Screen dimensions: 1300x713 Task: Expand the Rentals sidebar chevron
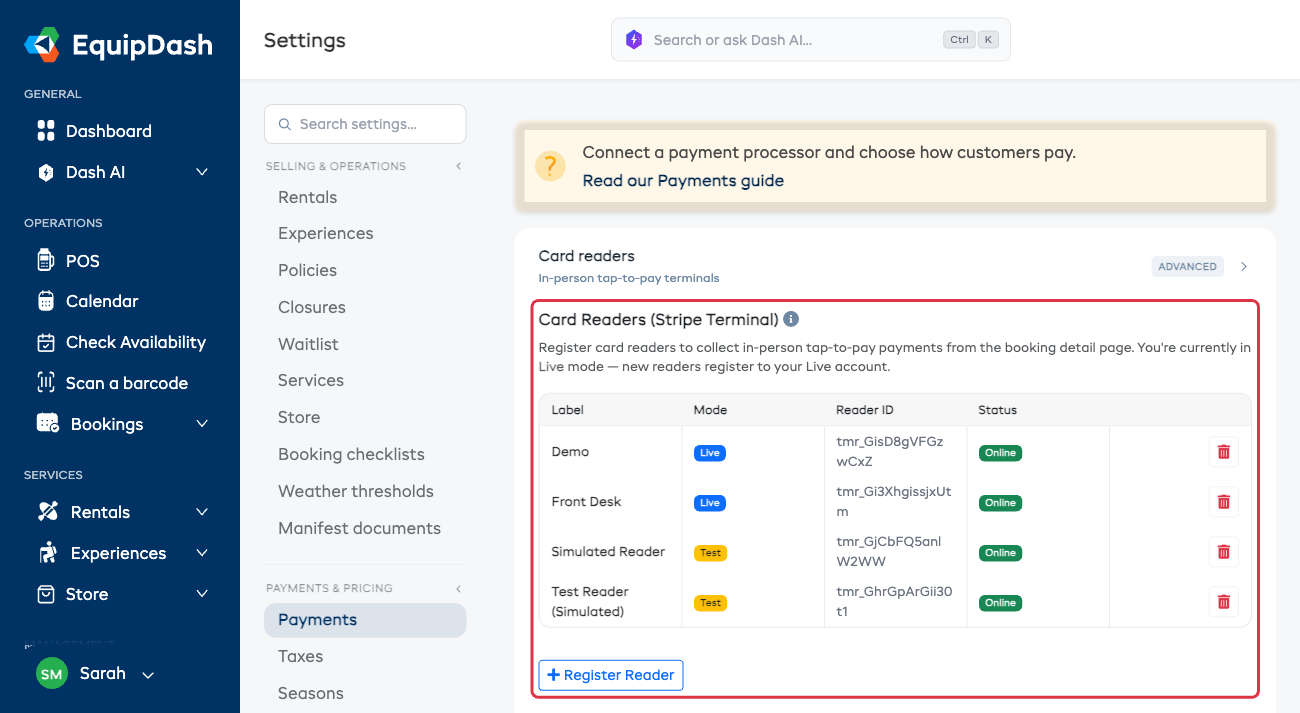pos(202,512)
